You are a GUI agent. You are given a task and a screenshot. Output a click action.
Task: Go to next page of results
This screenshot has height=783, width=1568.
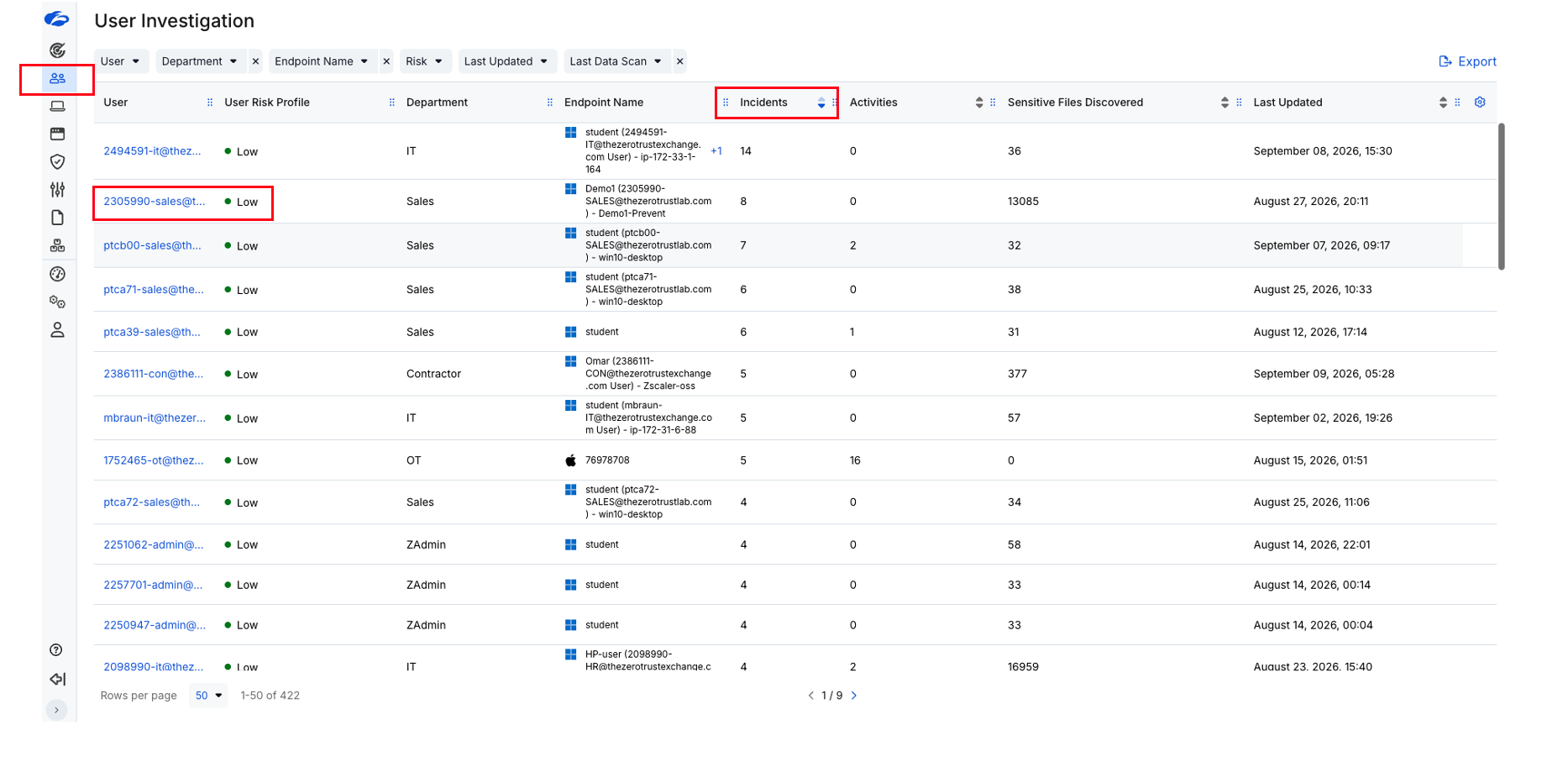coord(854,696)
